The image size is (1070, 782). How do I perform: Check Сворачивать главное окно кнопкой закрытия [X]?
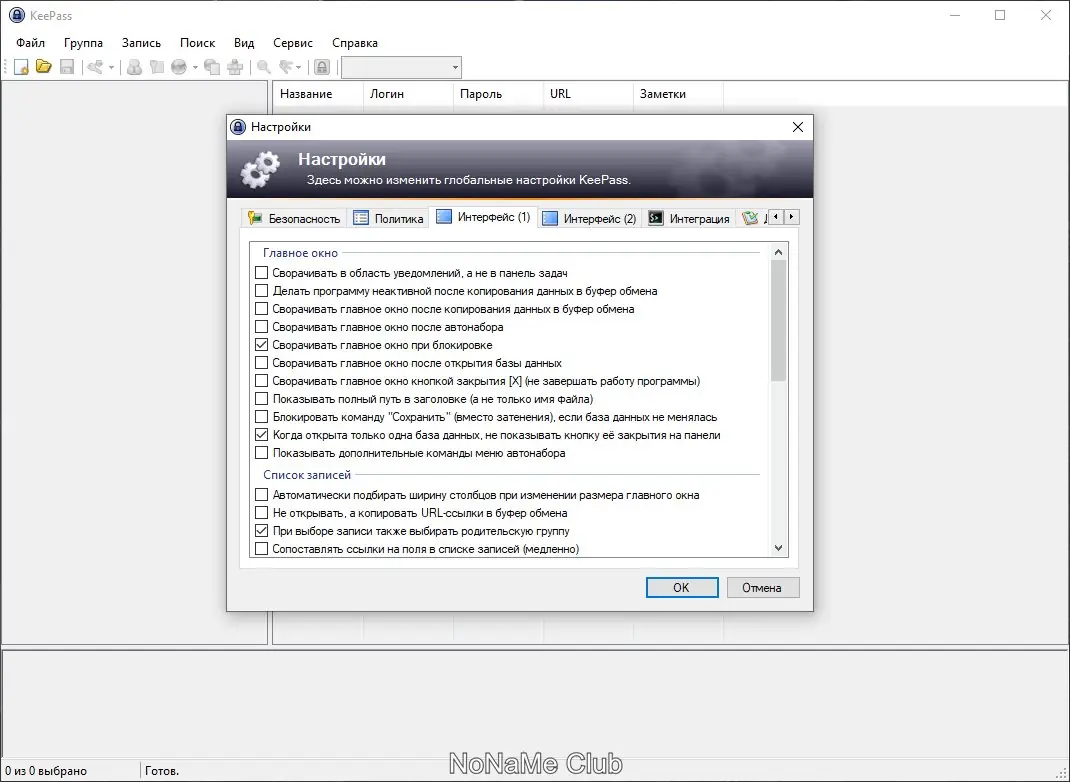[x=261, y=381]
